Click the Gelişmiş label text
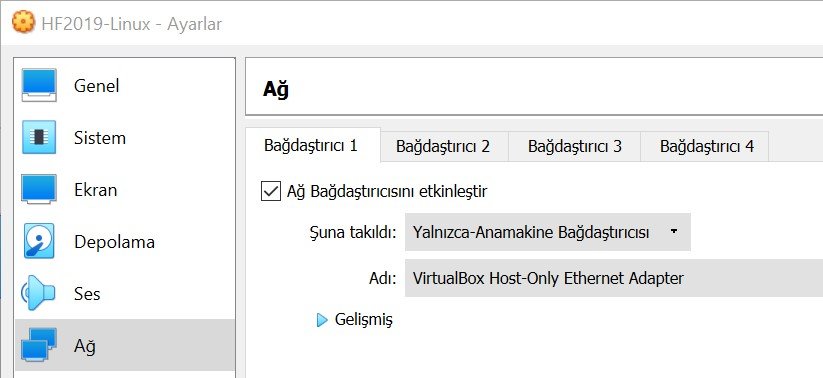823x378 pixels. coord(363,319)
